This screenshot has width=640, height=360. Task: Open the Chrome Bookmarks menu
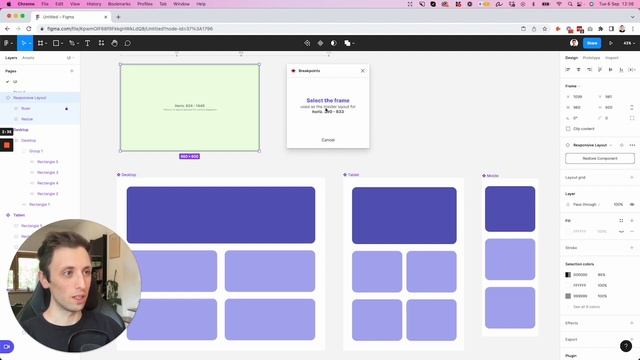click(119, 4)
